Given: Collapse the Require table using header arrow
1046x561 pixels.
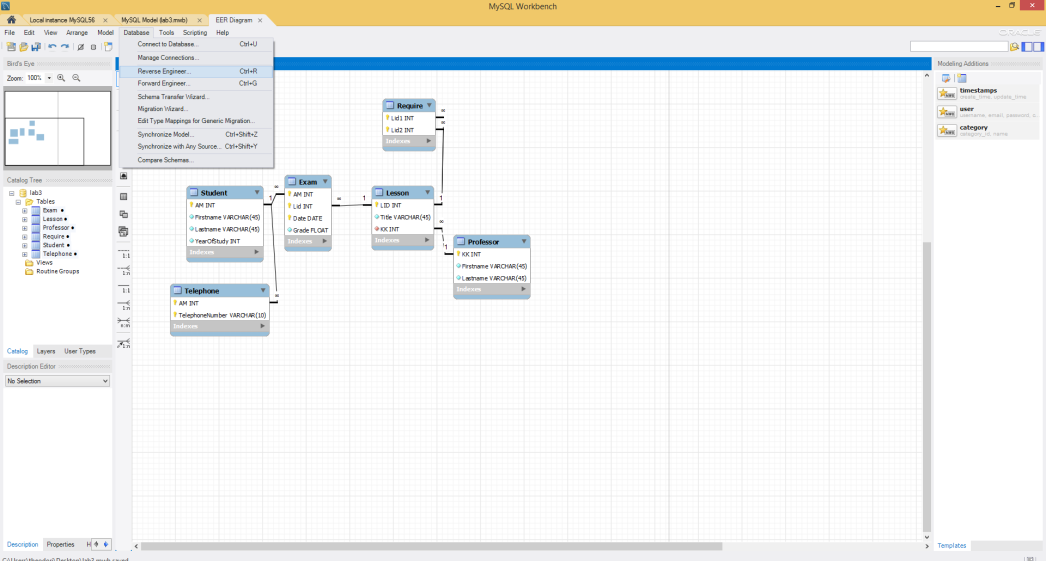Looking at the screenshot, I should coord(430,105).
